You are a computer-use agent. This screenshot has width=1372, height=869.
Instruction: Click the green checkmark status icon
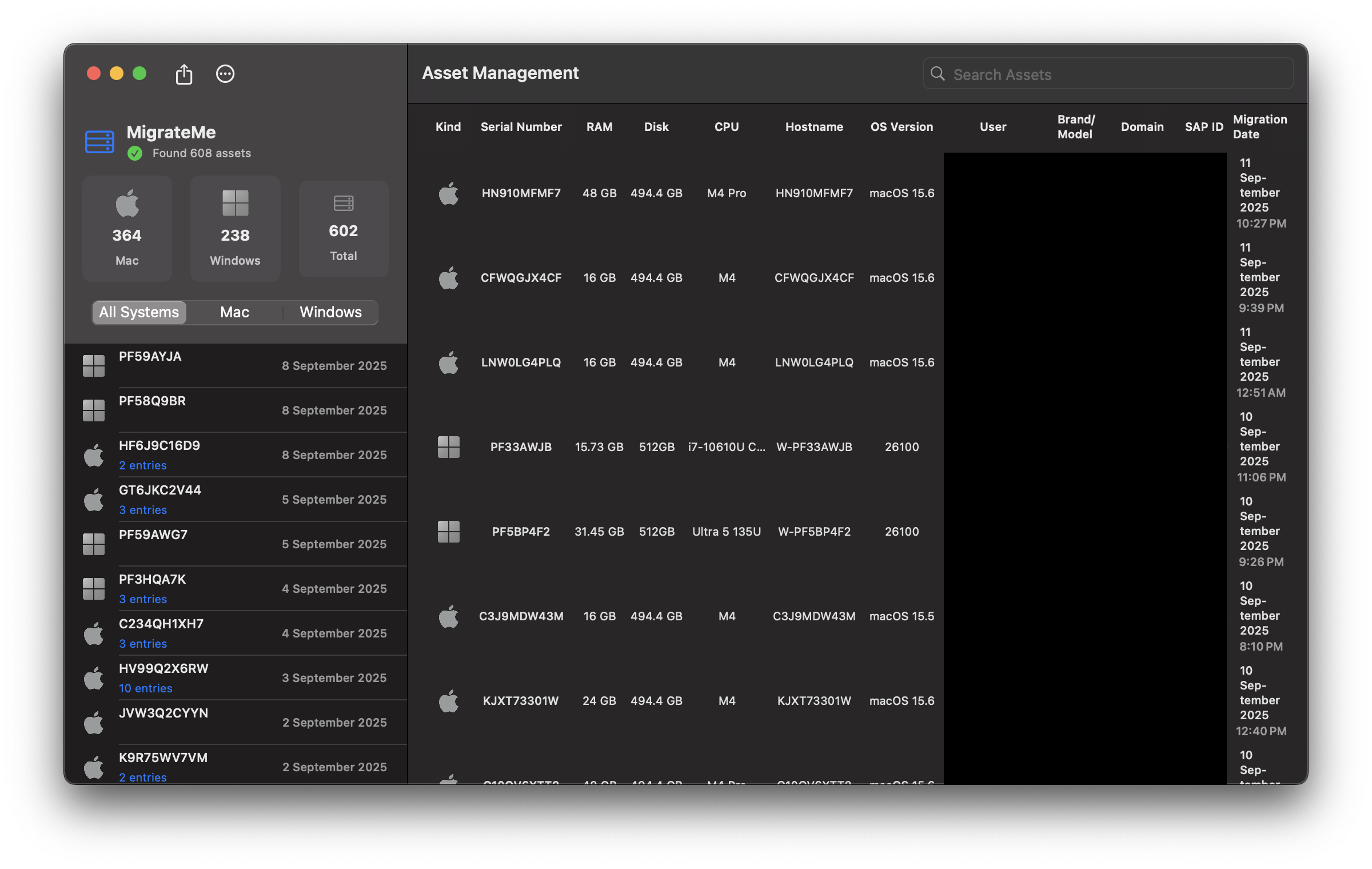point(135,153)
